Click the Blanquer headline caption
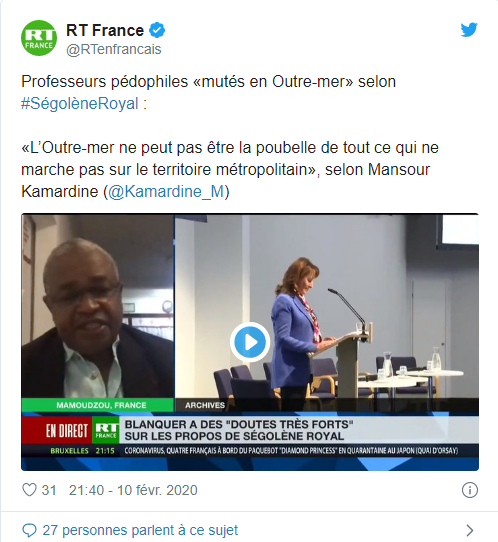 [239, 430]
